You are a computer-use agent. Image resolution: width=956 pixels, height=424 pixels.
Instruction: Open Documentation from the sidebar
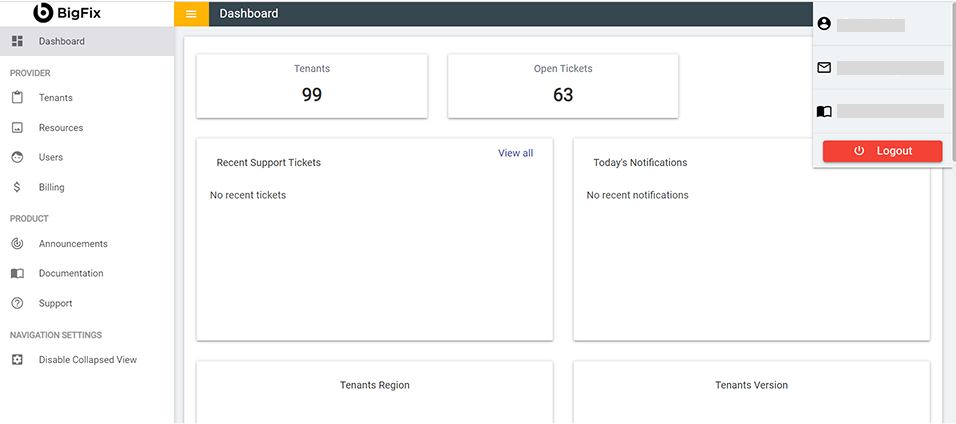(x=87, y=273)
